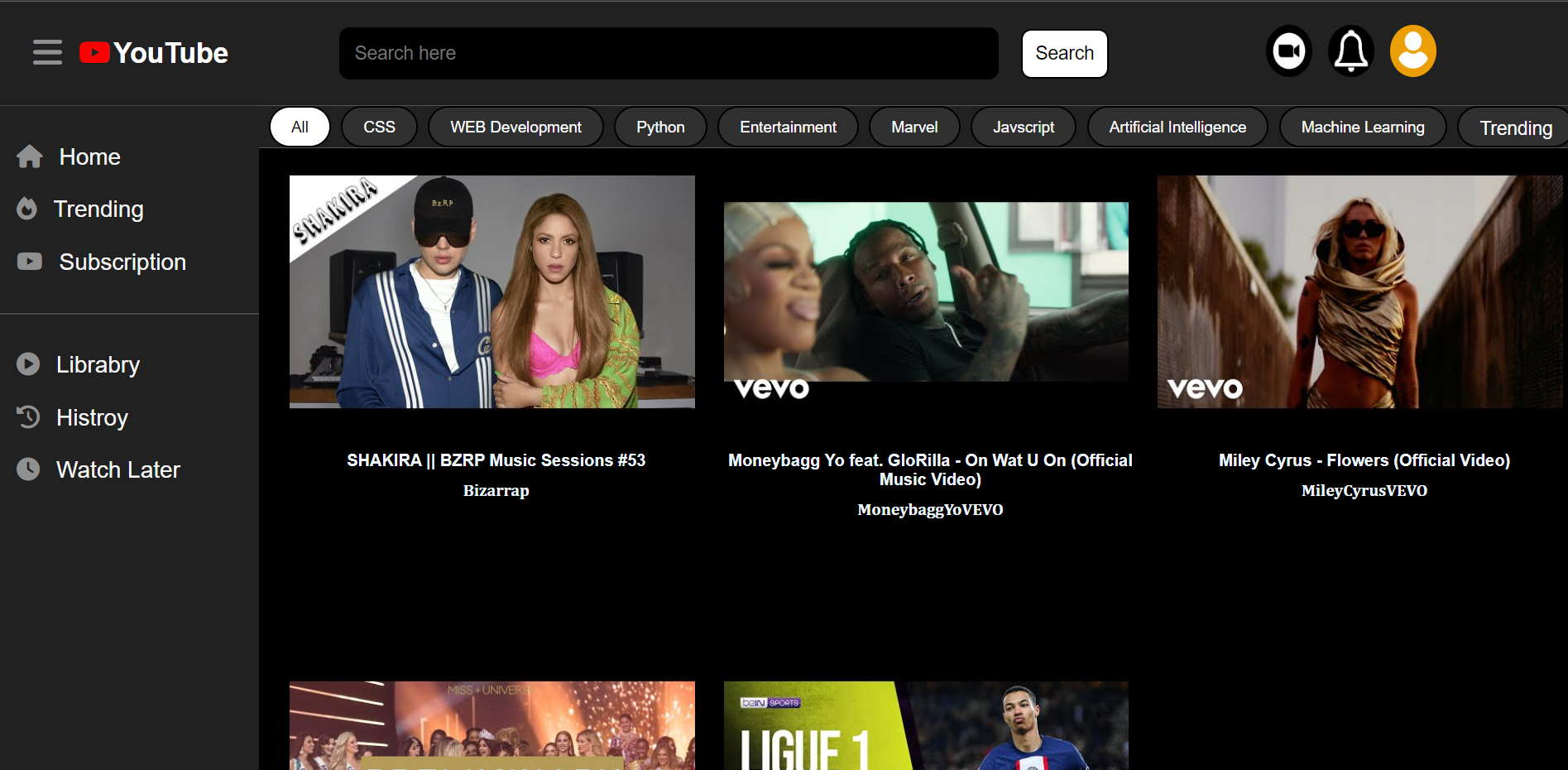Image resolution: width=1568 pixels, height=770 pixels.
Task: Click the video camera create icon
Action: [x=1288, y=51]
